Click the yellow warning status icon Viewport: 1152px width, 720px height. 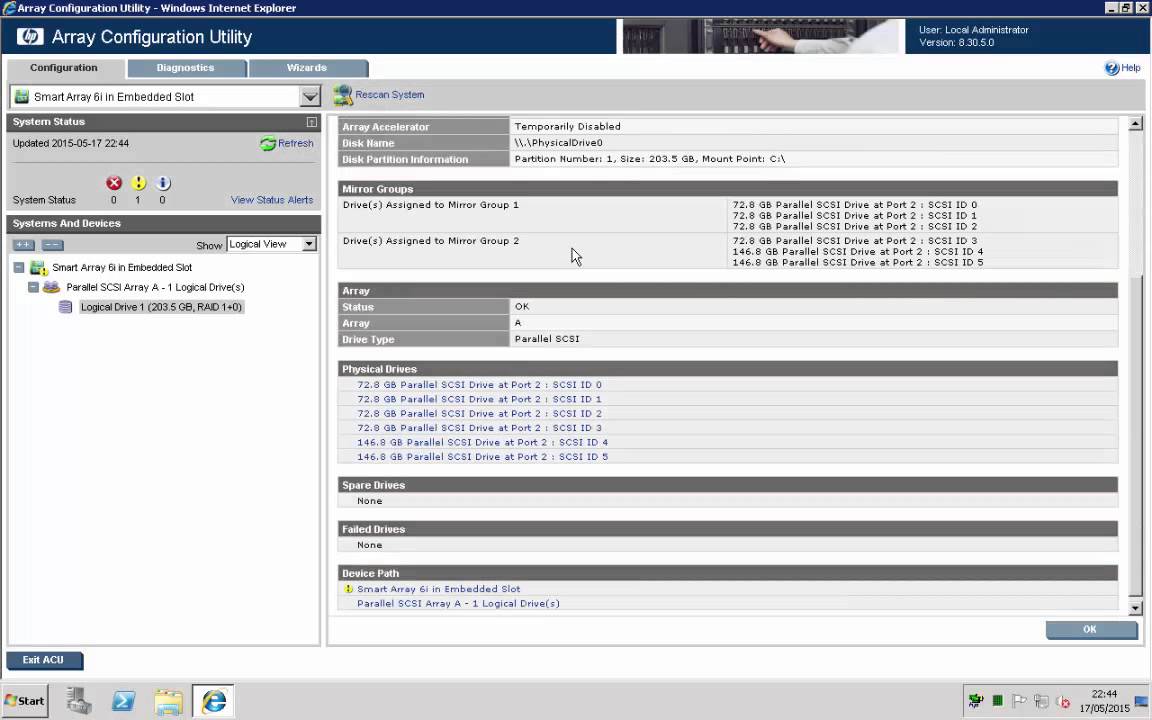coord(138,183)
